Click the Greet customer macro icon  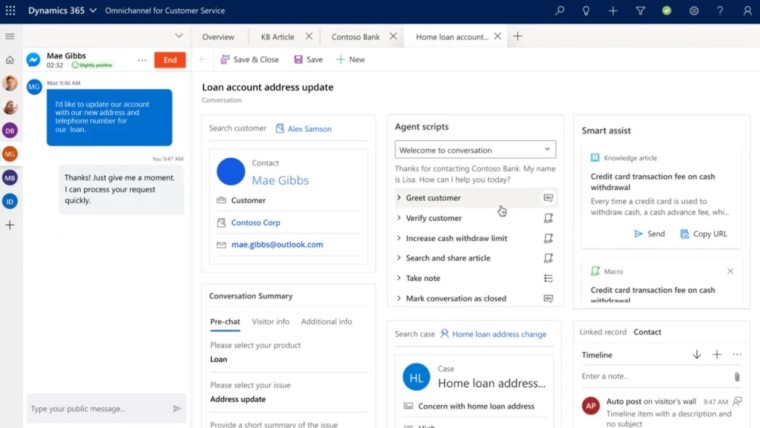pos(548,198)
